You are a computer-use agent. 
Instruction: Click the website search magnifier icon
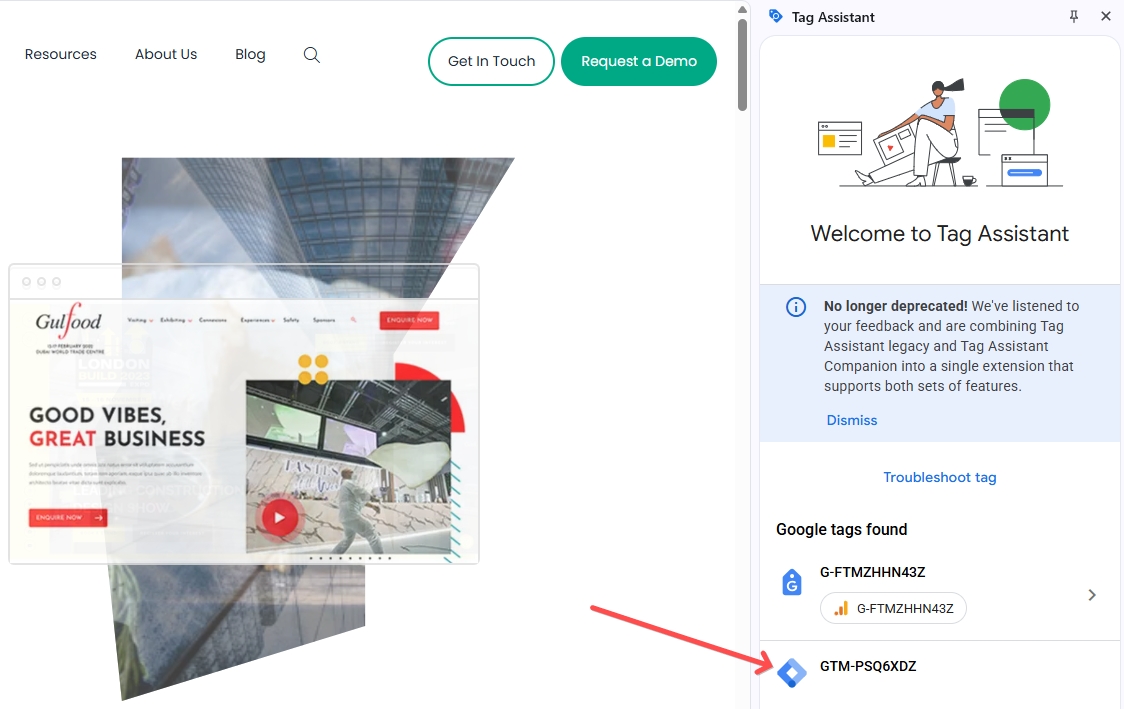pyautogui.click(x=311, y=54)
